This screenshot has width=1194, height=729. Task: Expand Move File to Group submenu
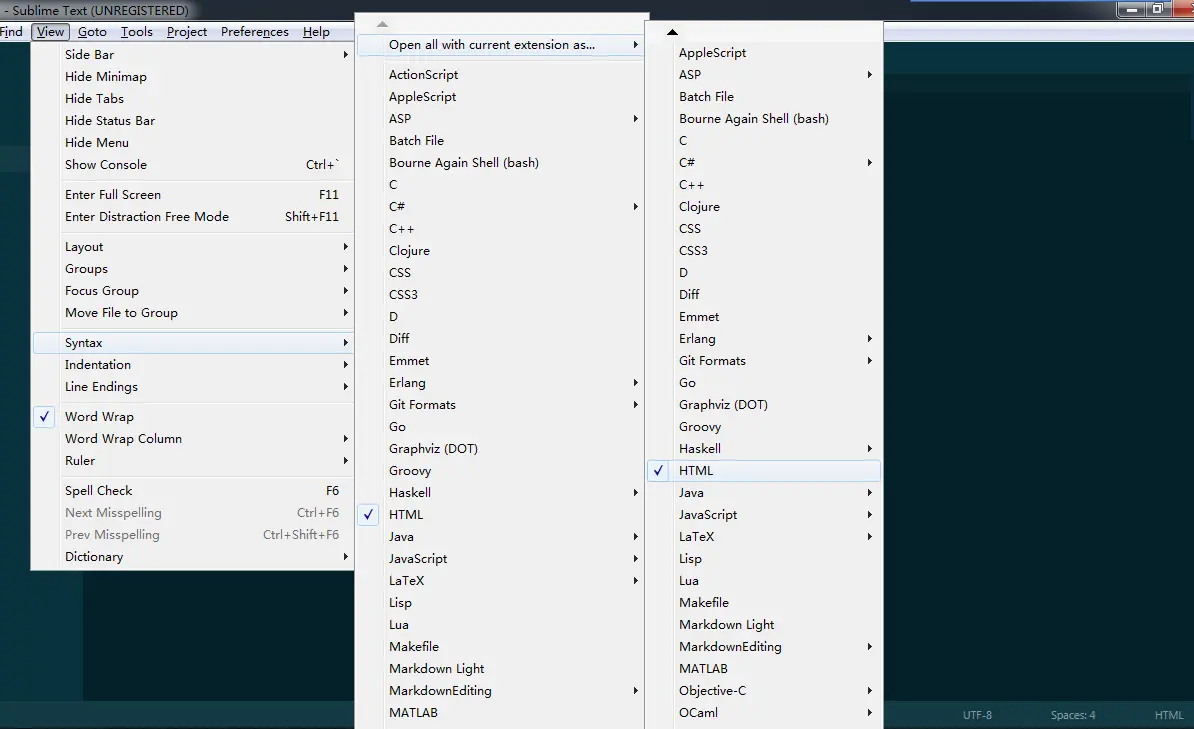193,314
